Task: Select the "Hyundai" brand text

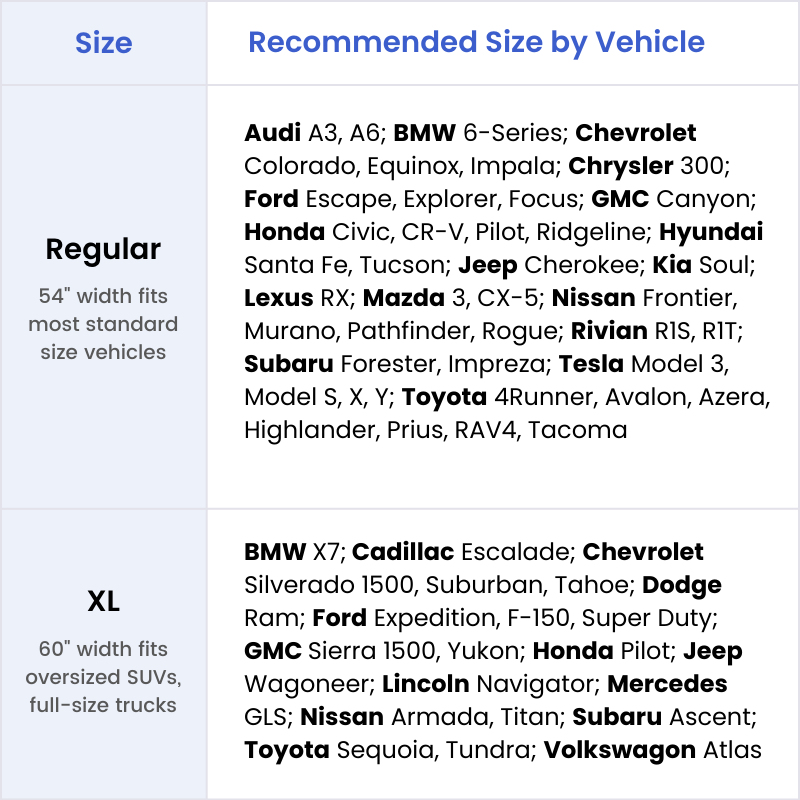Action: 711,232
